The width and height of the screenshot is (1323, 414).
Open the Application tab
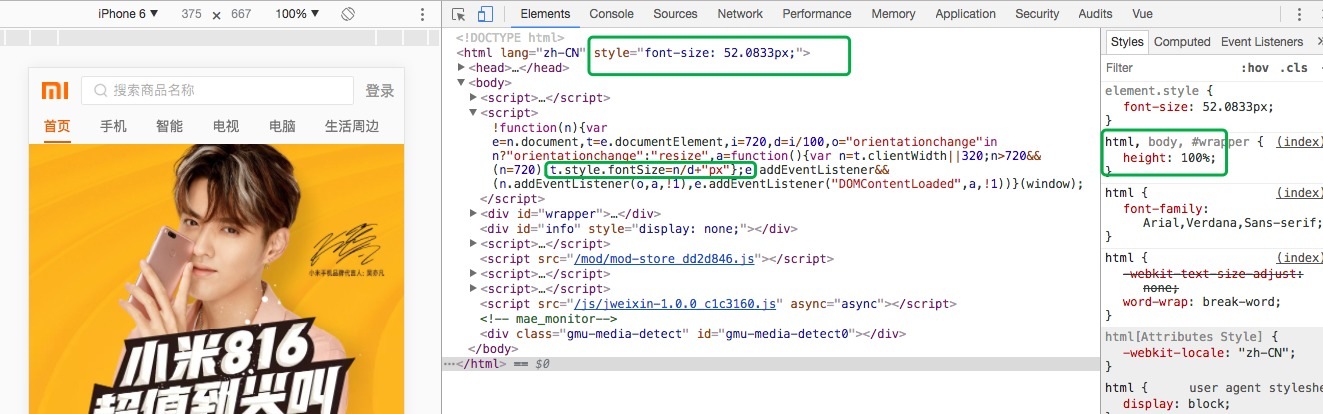pos(965,14)
